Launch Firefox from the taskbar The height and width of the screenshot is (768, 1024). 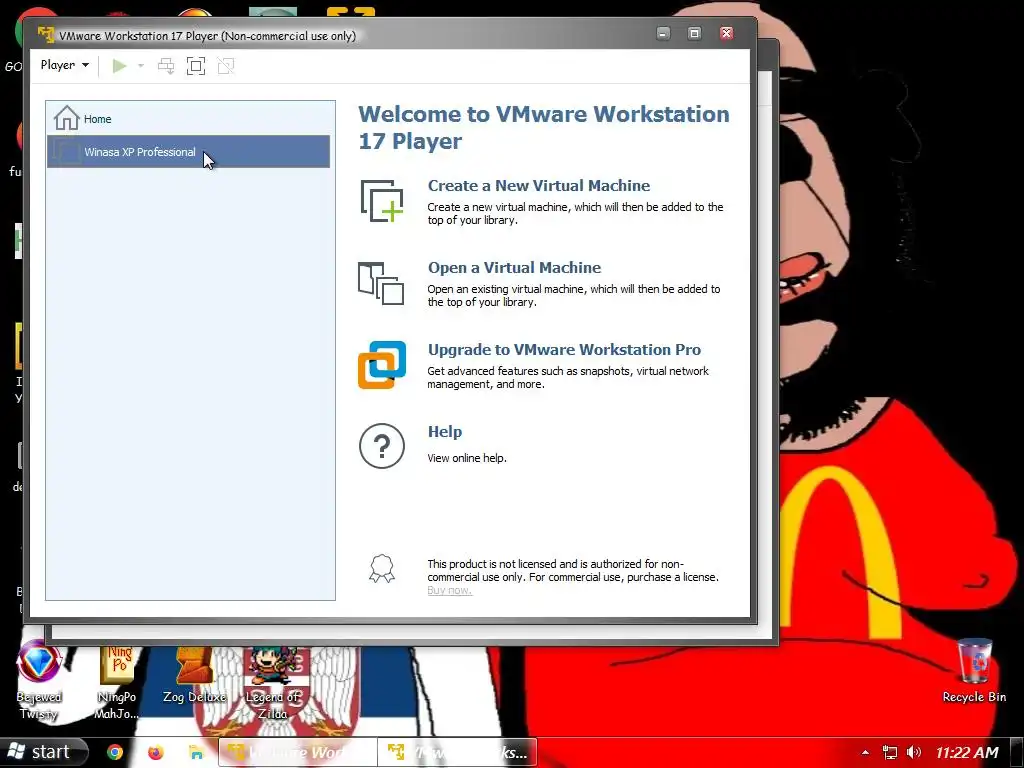tap(155, 752)
